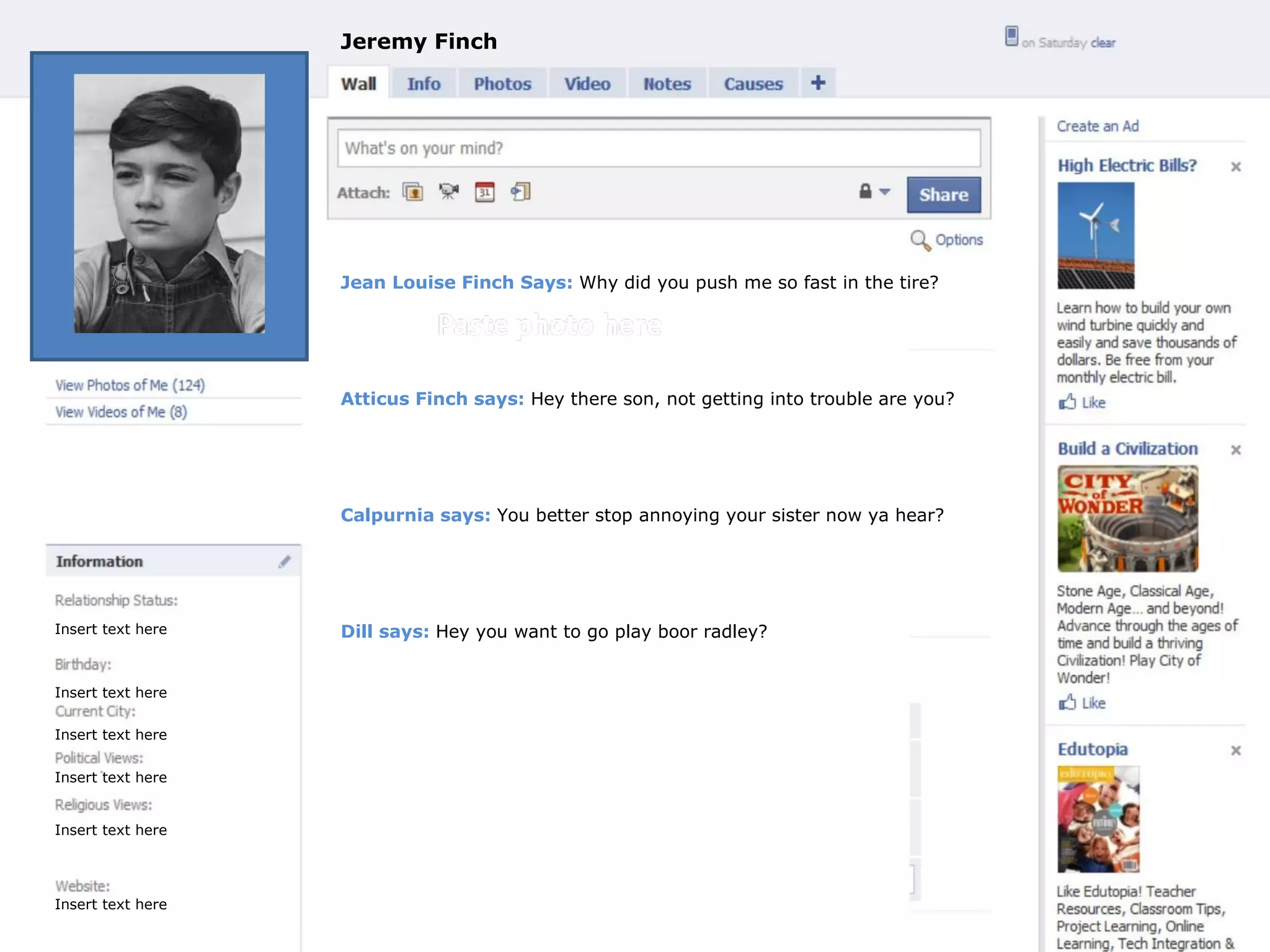Clear the status update
Screen dimensions: 1270x952
pos(1103,43)
